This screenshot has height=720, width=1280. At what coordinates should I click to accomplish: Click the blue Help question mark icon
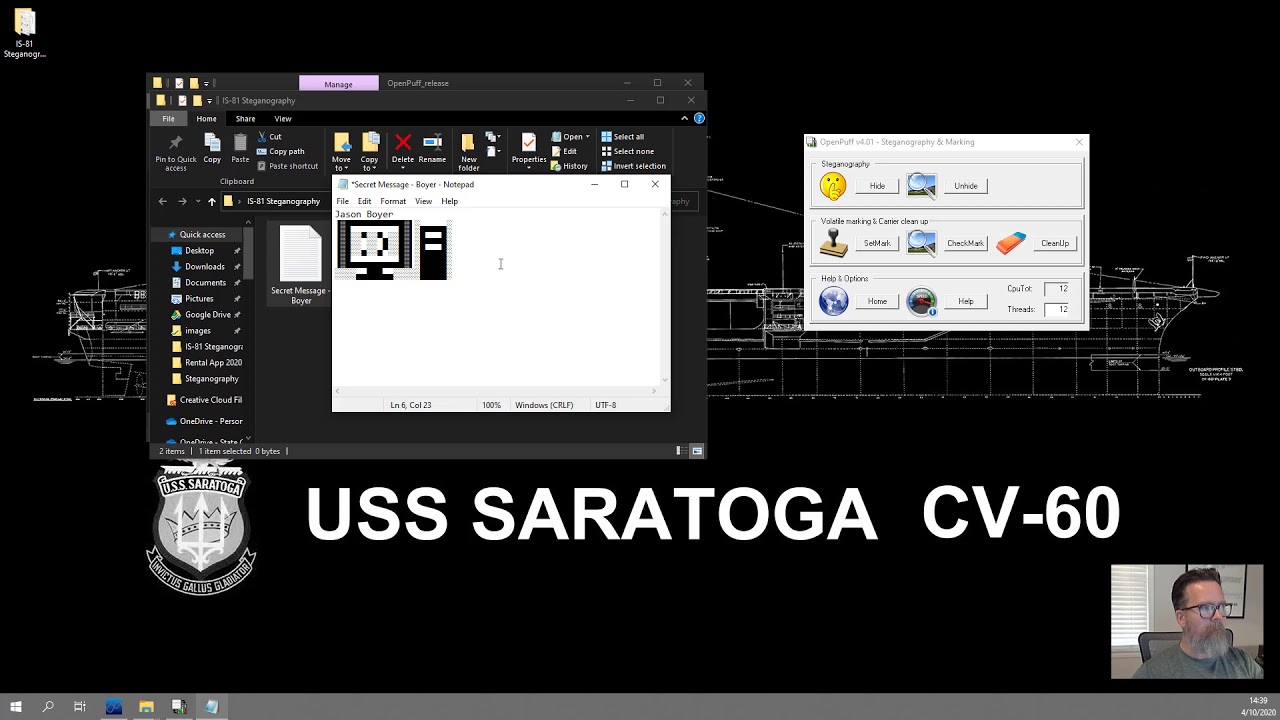(x=699, y=118)
